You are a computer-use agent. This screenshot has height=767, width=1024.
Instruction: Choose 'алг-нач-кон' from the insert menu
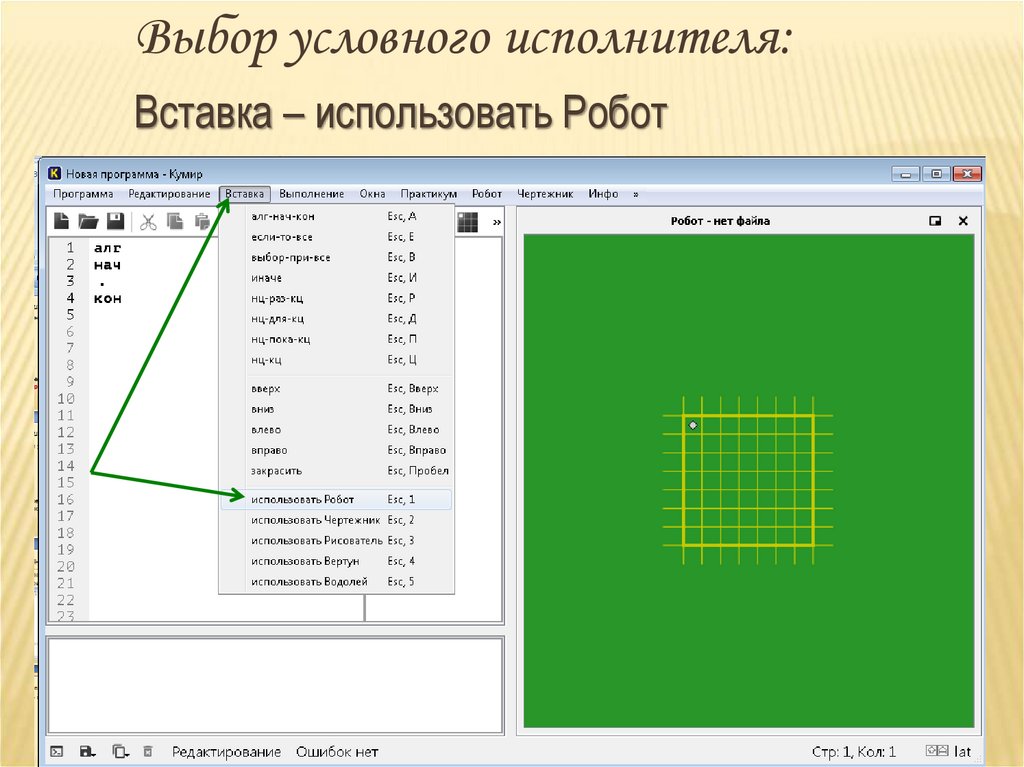[336, 216]
